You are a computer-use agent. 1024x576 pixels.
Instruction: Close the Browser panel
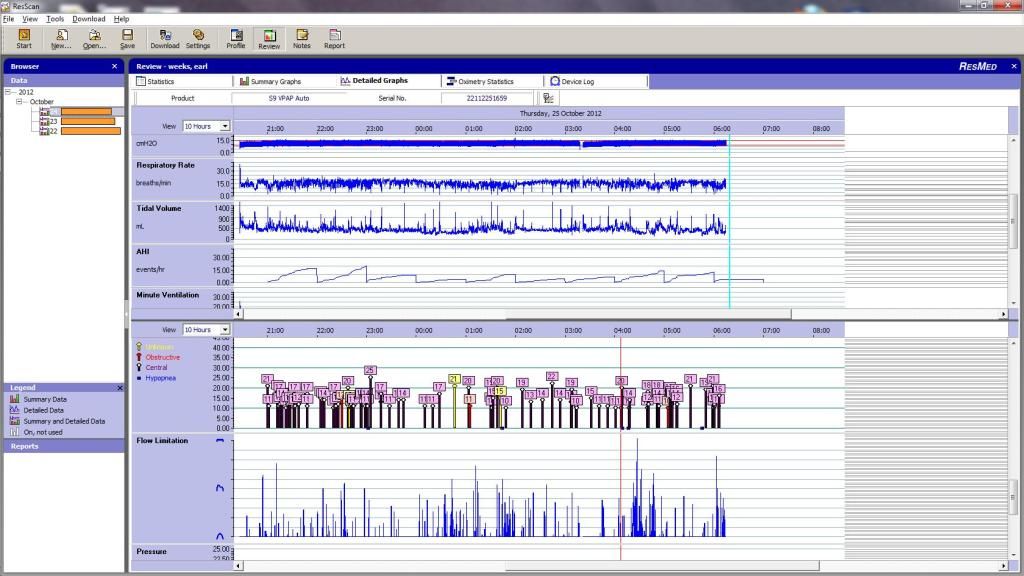[115, 67]
